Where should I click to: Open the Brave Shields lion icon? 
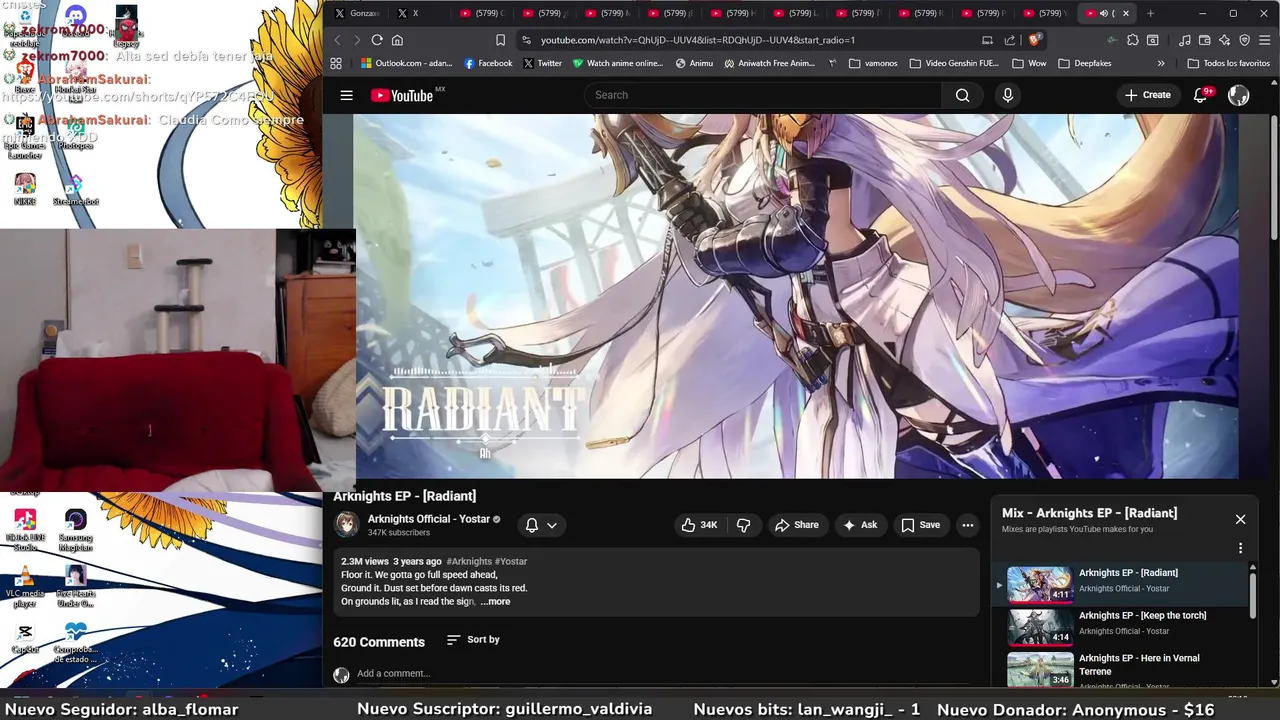pos(1034,40)
